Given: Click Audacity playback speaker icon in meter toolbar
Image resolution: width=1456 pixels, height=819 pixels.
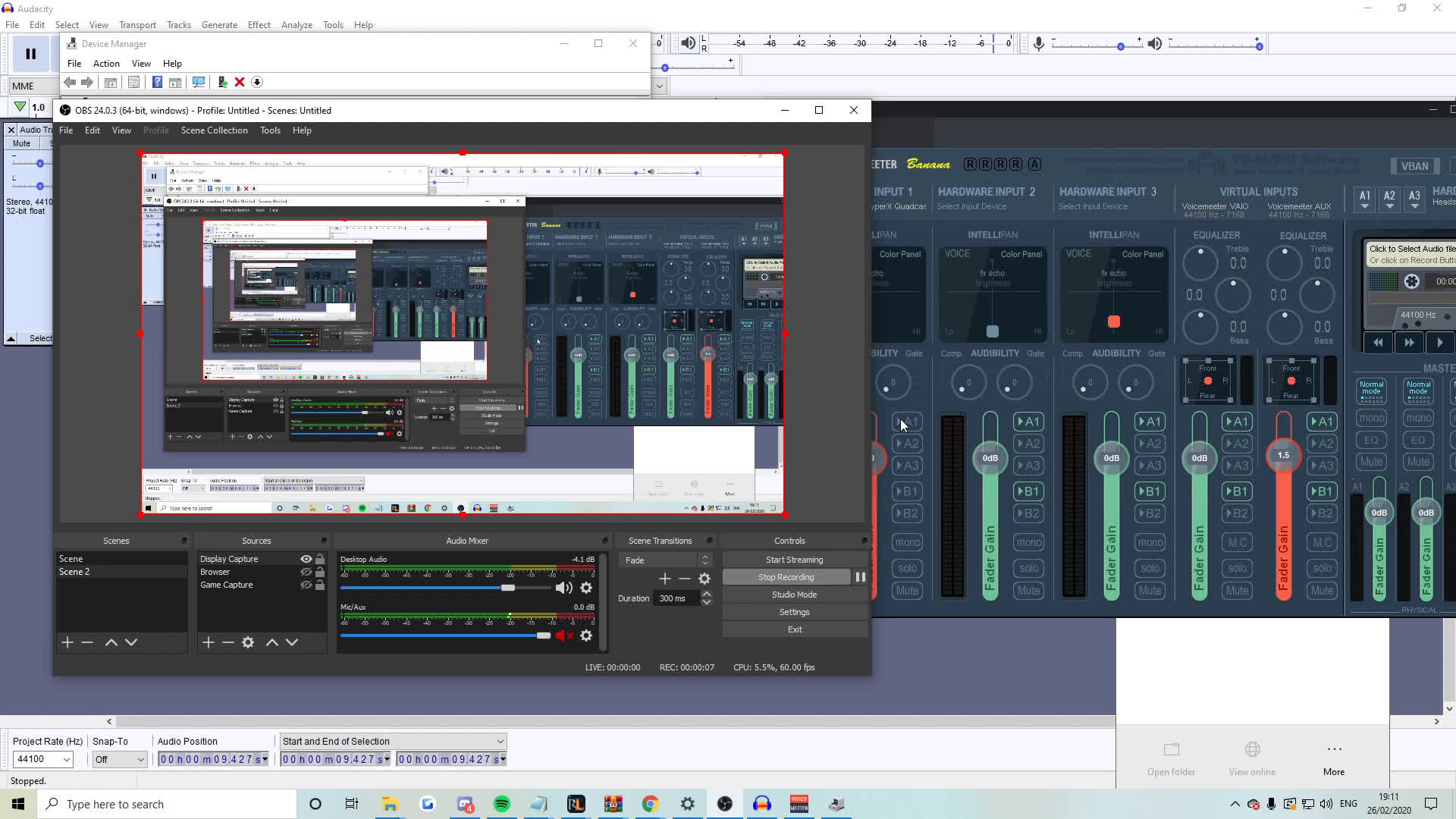Looking at the screenshot, I should pyautogui.click(x=688, y=43).
